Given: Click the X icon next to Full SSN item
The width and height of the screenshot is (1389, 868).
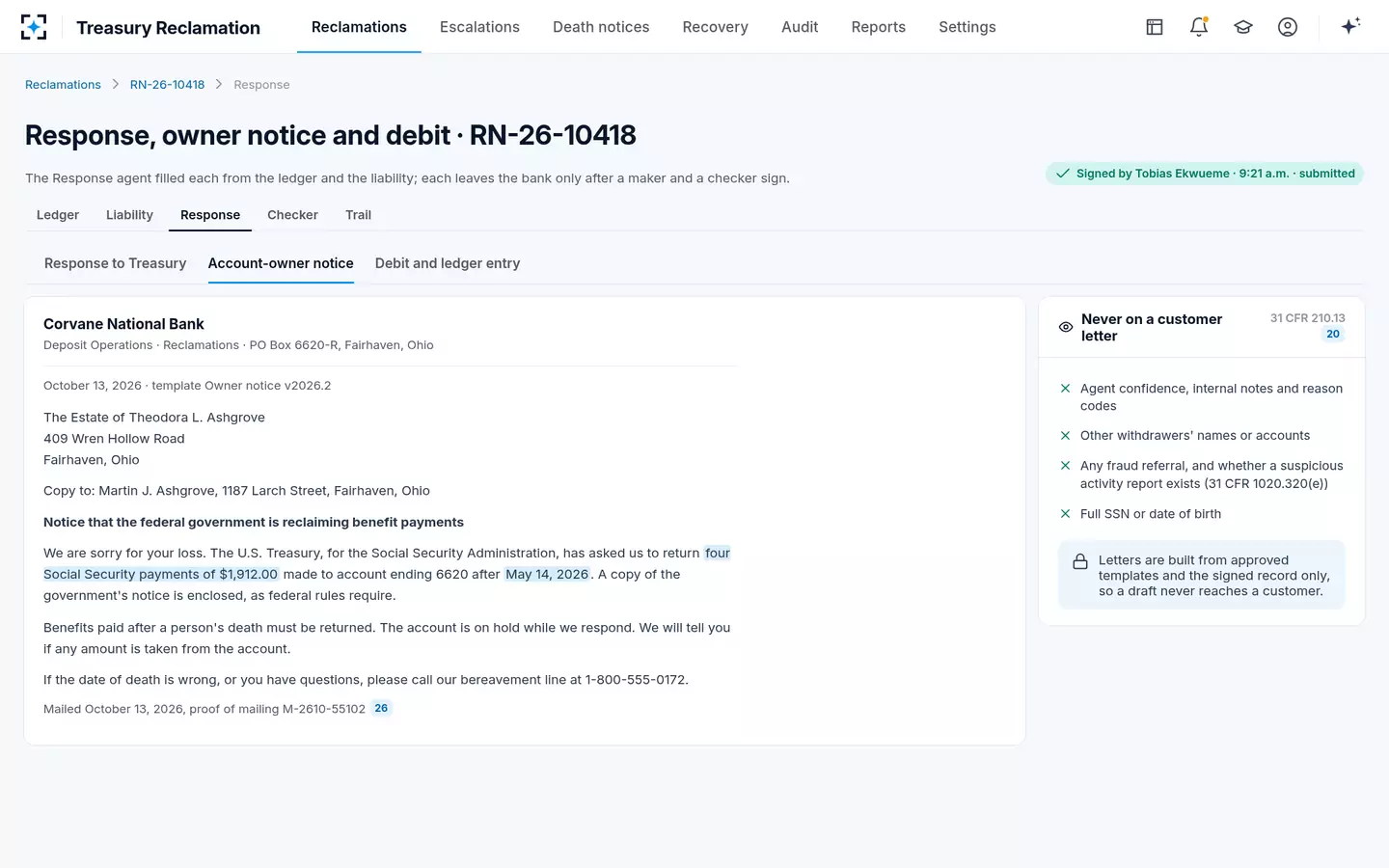Looking at the screenshot, I should point(1065,514).
